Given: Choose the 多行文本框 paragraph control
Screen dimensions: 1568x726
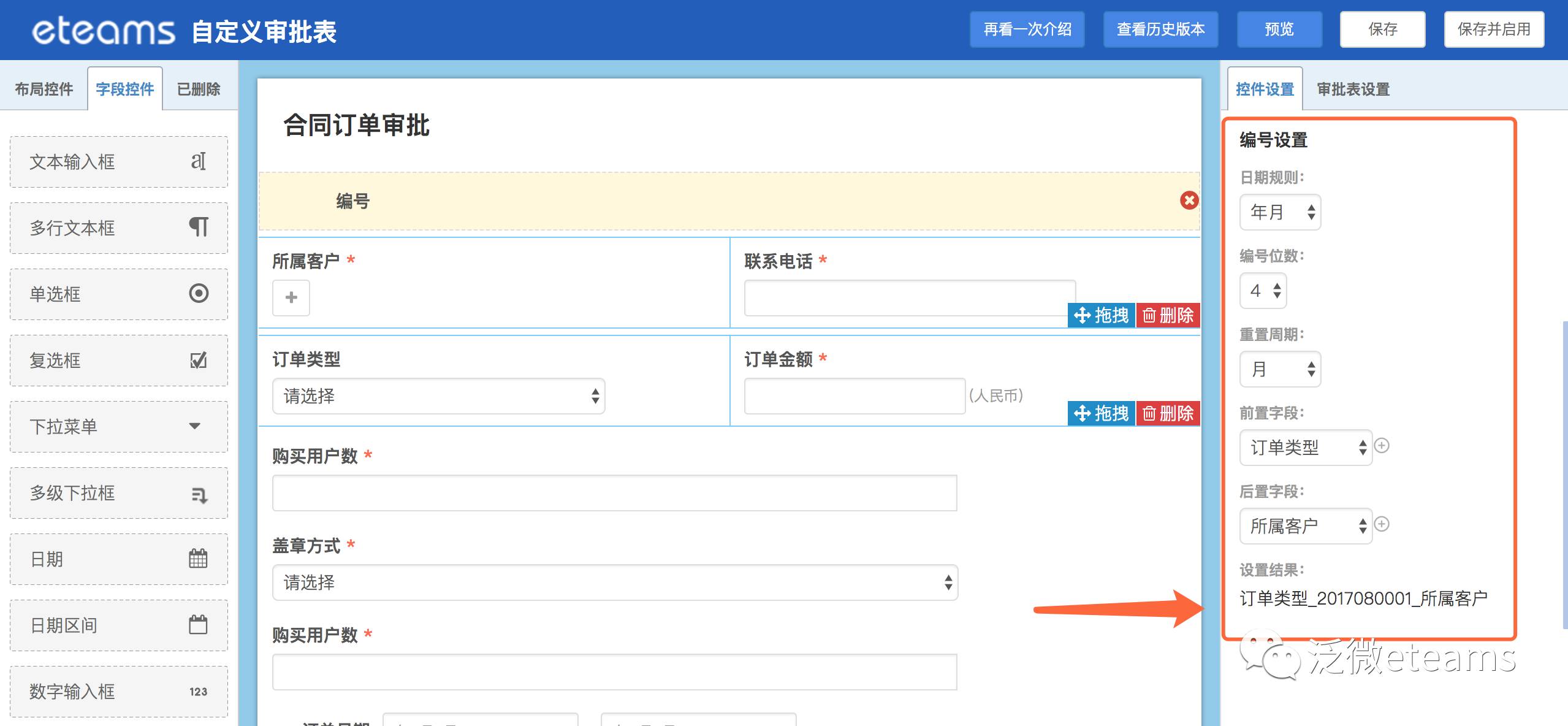Looking at the screenshot, I should [119, 228].
